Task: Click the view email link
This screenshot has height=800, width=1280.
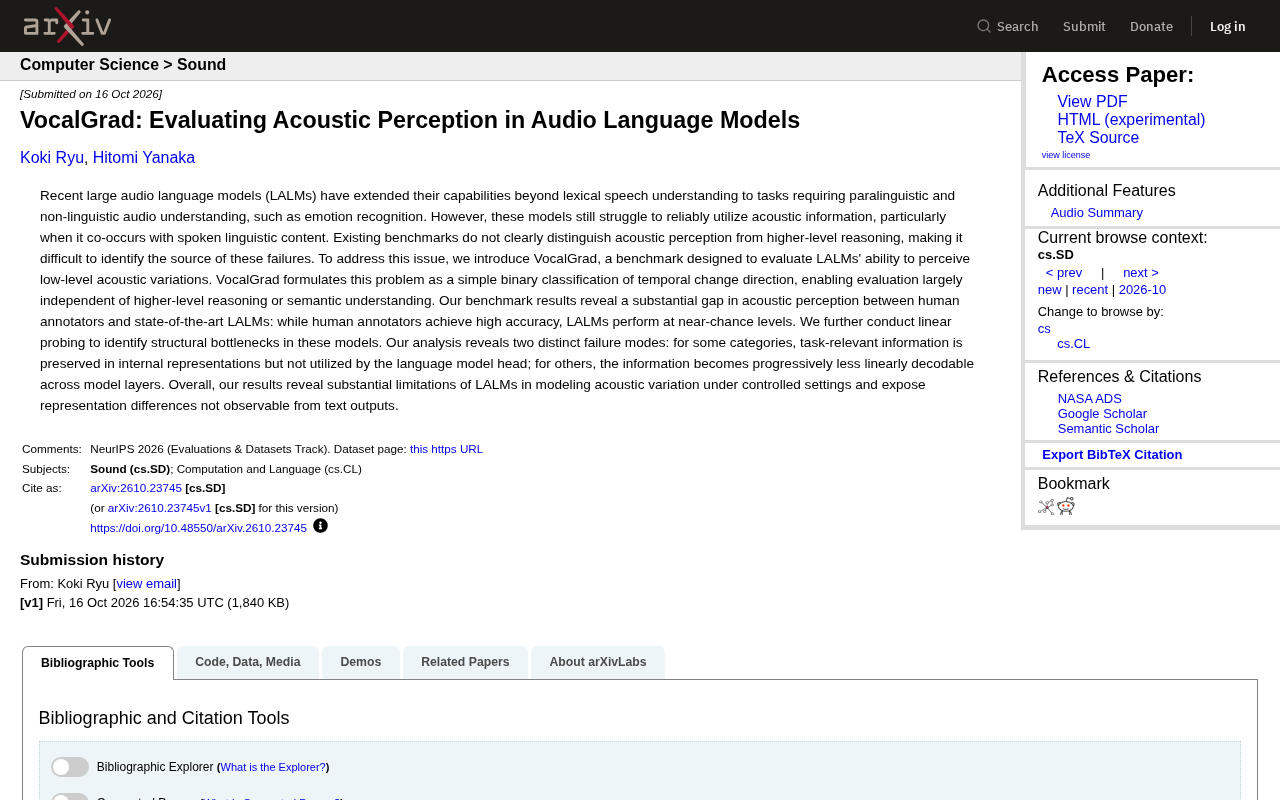Action: 147,584
